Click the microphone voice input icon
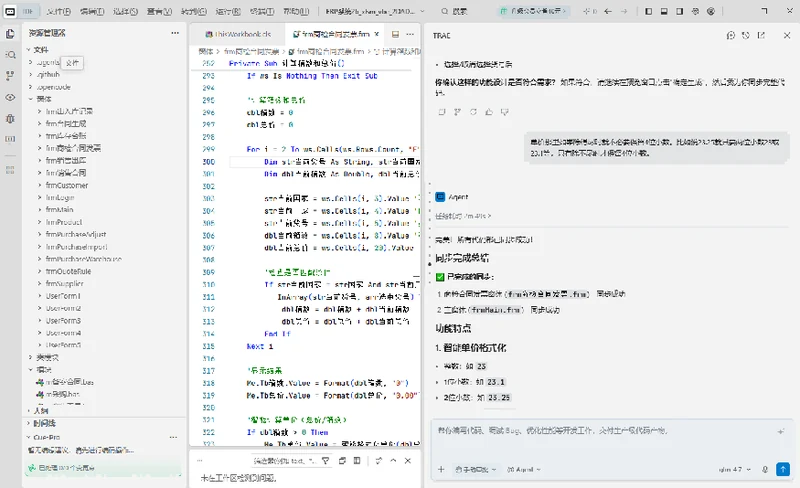The height and width of the screenshot is (488, 800). point(765,470)
